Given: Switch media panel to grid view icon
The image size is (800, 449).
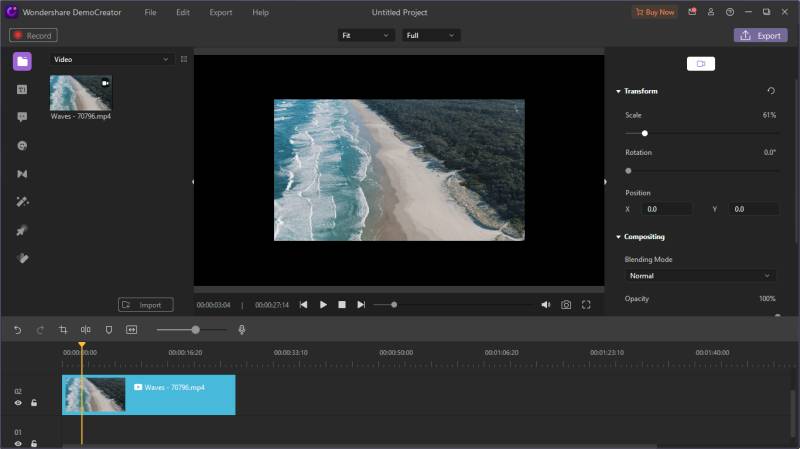Looking at the screenshot, I should click(x=184, y=59).
